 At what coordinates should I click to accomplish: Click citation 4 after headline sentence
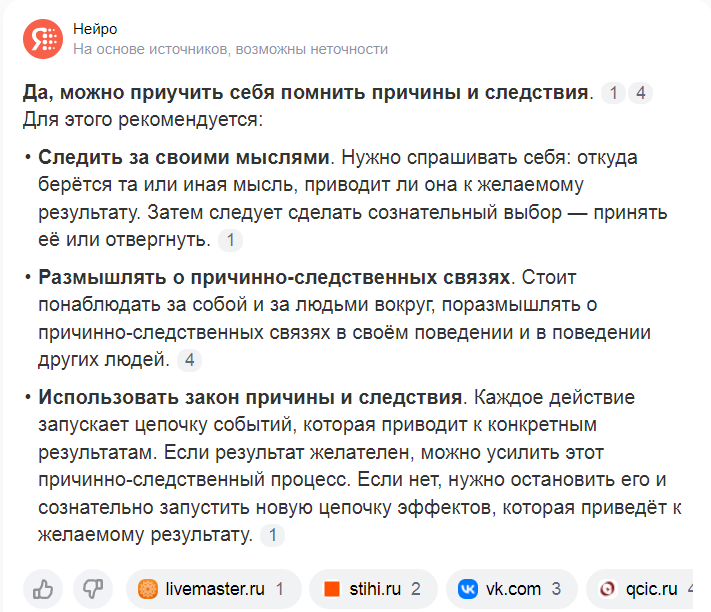[x=641, y=93]
